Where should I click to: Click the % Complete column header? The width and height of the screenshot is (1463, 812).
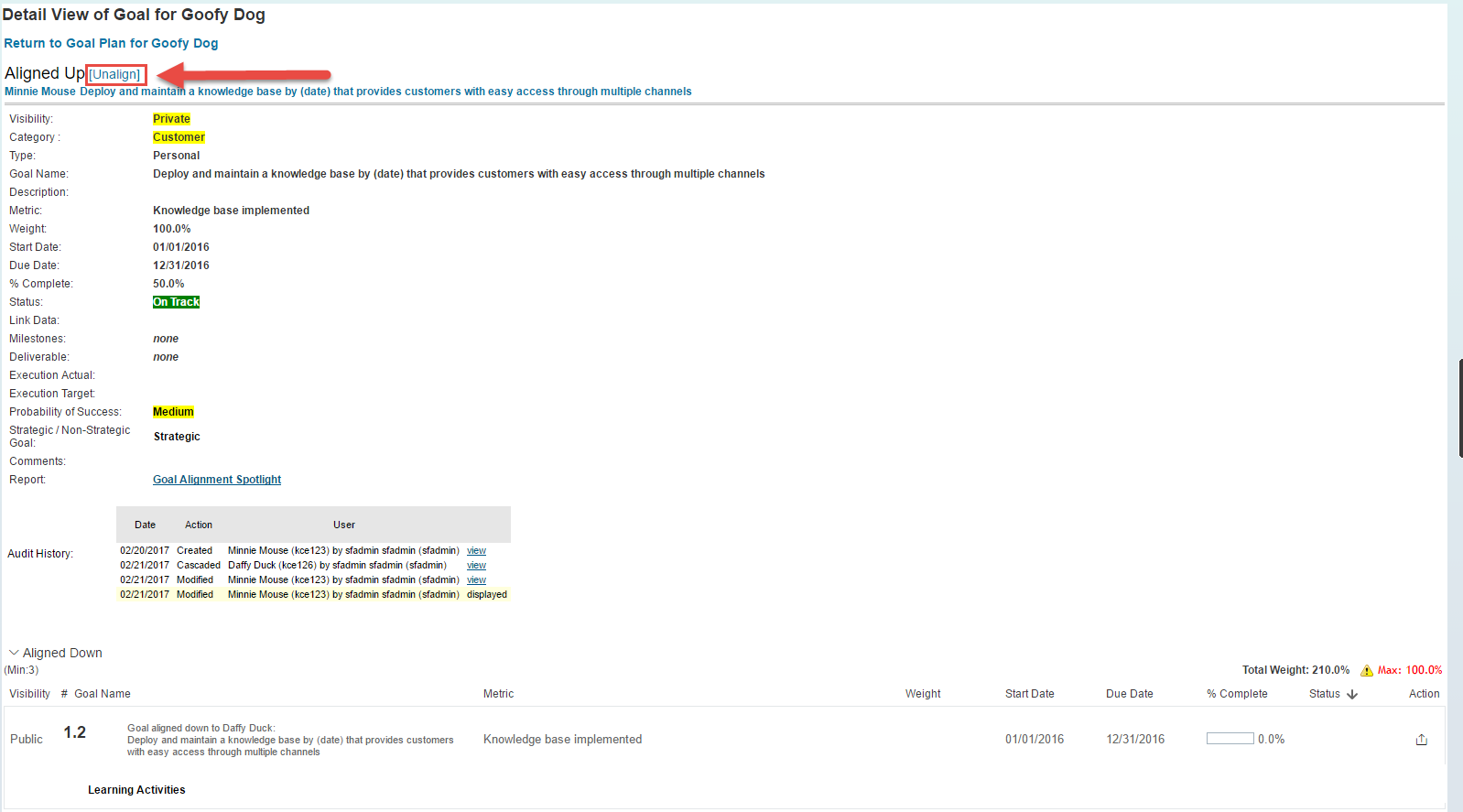(1237, 694)
